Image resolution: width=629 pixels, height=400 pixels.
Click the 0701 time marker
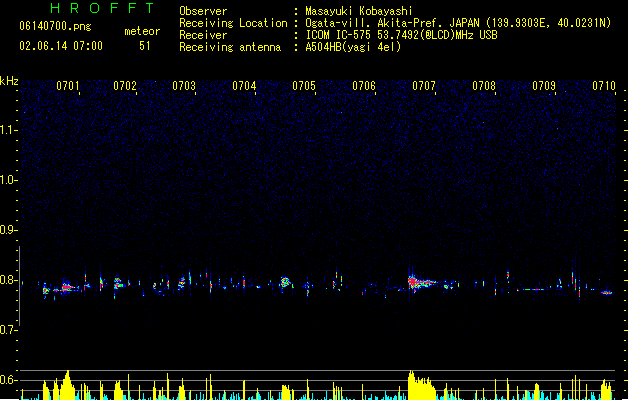click(68, 86)
